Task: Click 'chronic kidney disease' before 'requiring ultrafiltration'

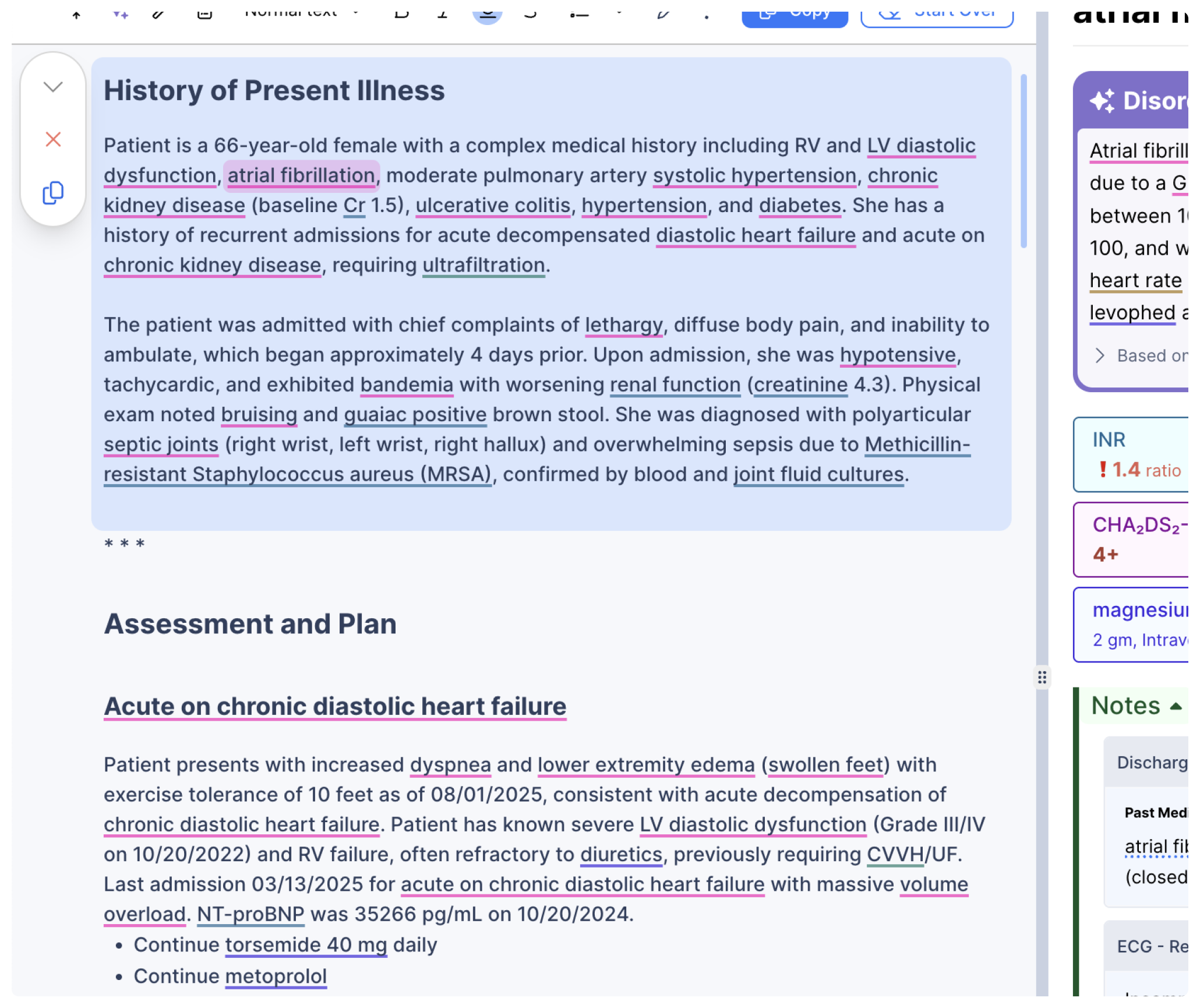Action: tap(212, 266)
